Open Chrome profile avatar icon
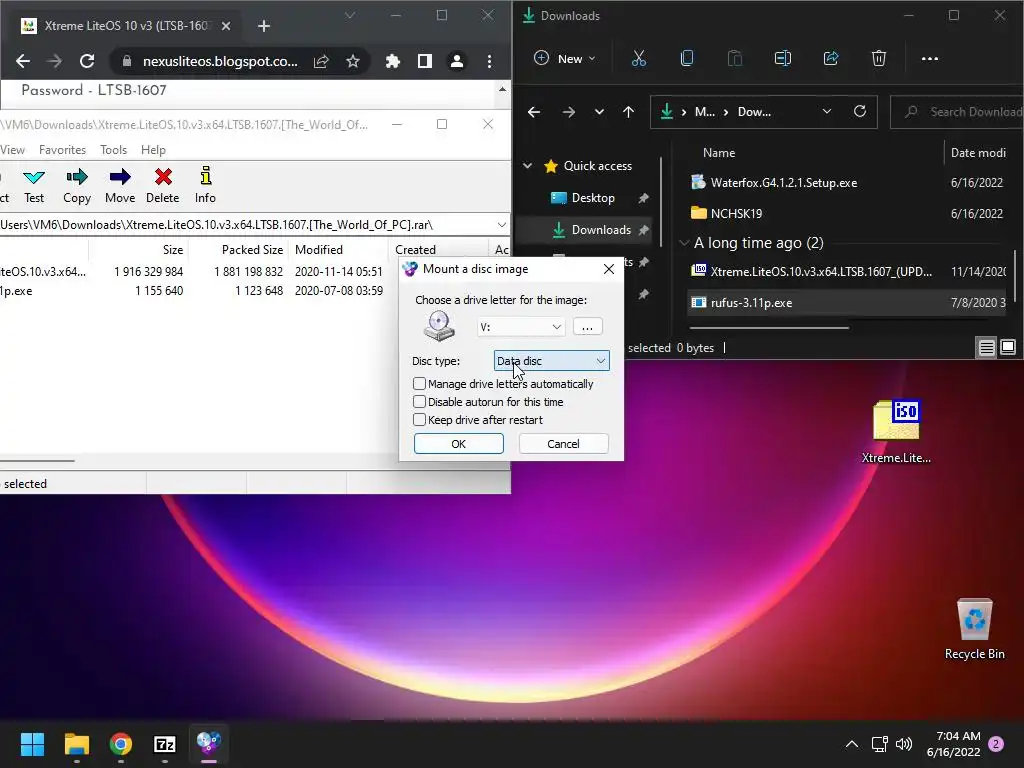The width and height of the screenshot is (1024, 768). tap(456, 61)
